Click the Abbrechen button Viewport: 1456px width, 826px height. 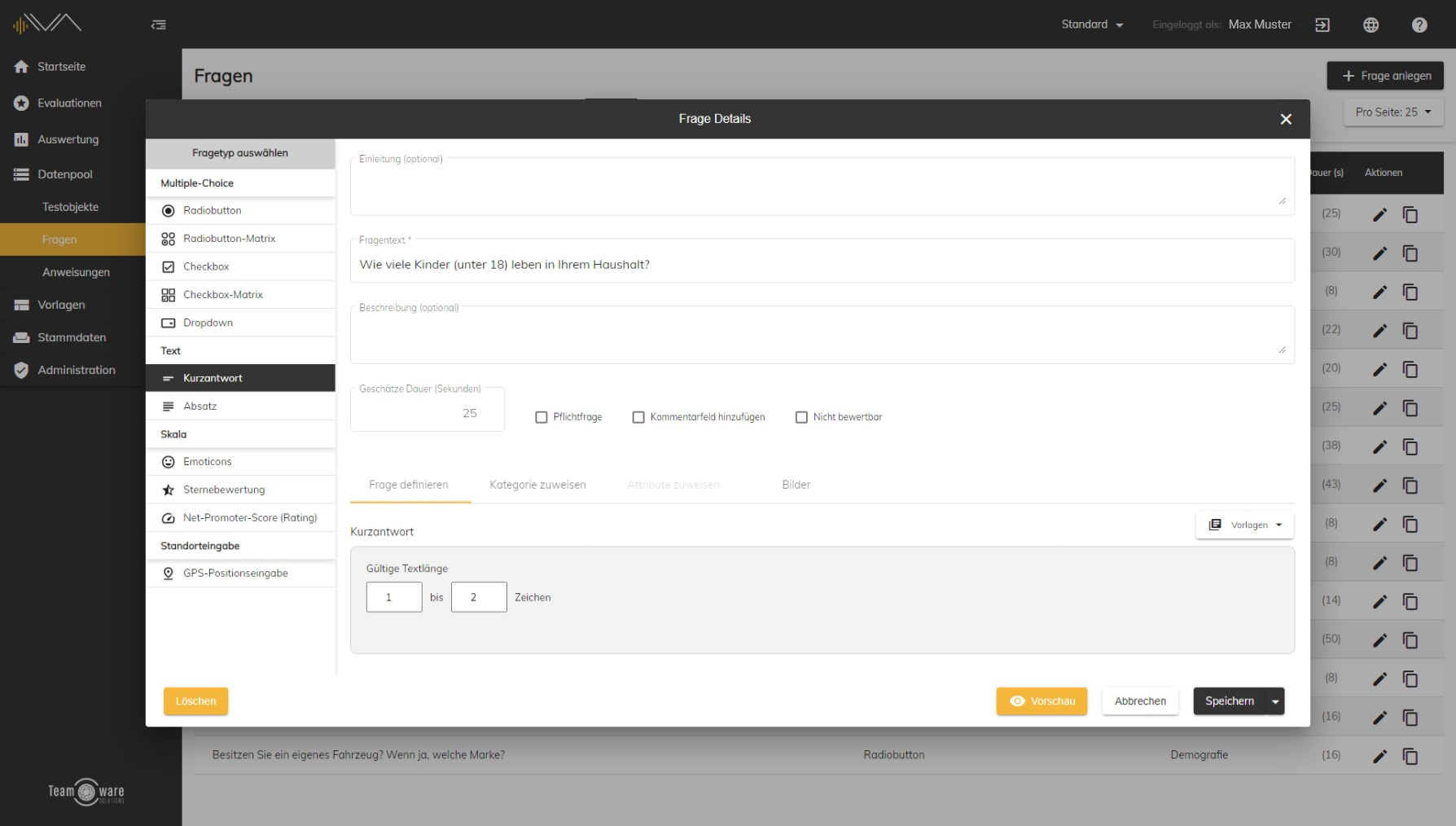[1140, 701]
